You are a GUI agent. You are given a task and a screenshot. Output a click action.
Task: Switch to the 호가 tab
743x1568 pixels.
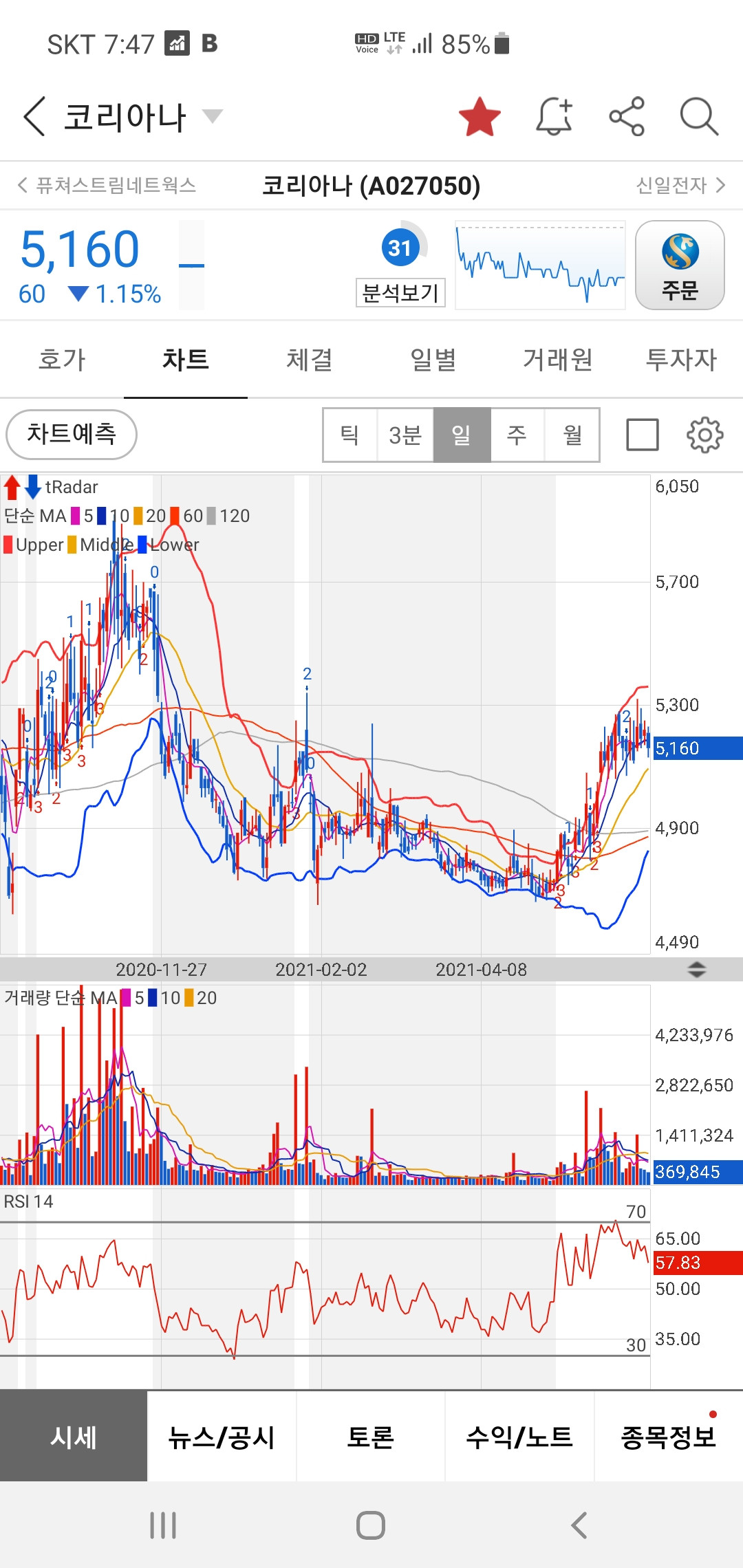(x=62, y=360)
